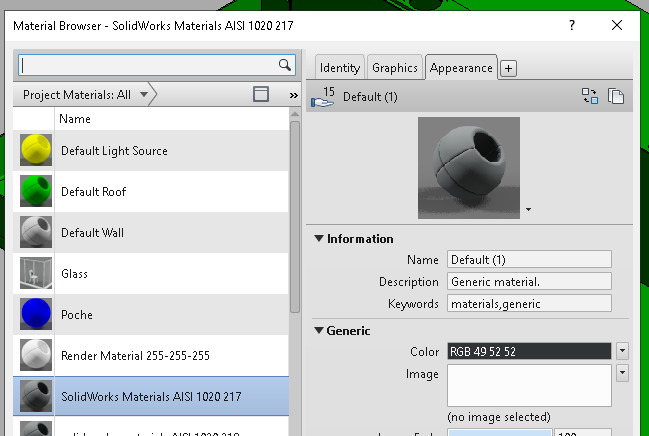The image size is (649, 436).
Task: Click the Keywords field materials,generic
Action: click(x=529, y=304)
